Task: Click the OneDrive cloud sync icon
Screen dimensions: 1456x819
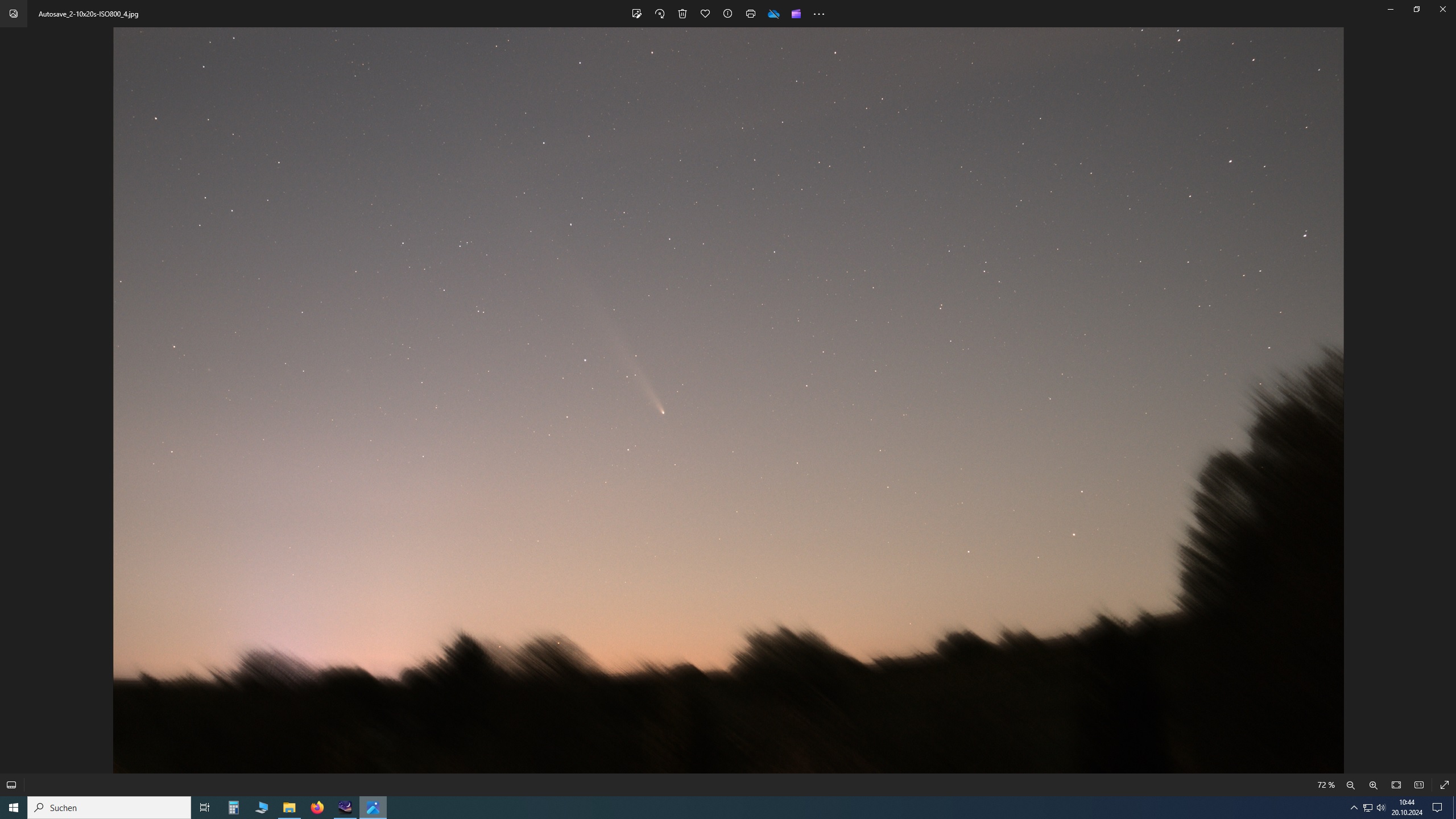Action: (773, 14)
